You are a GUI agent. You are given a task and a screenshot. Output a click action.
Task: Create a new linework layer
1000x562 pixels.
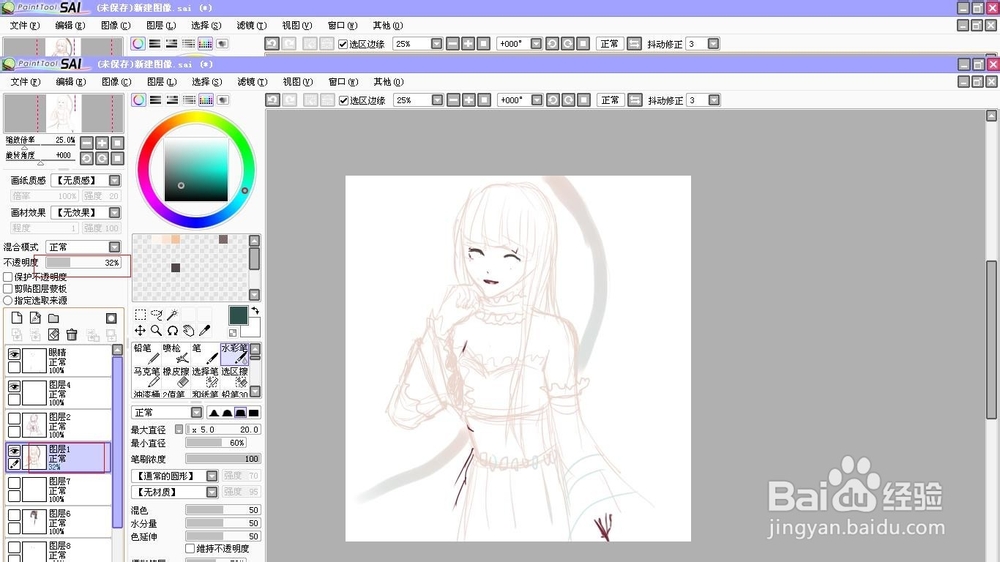(x=35, y=318)
